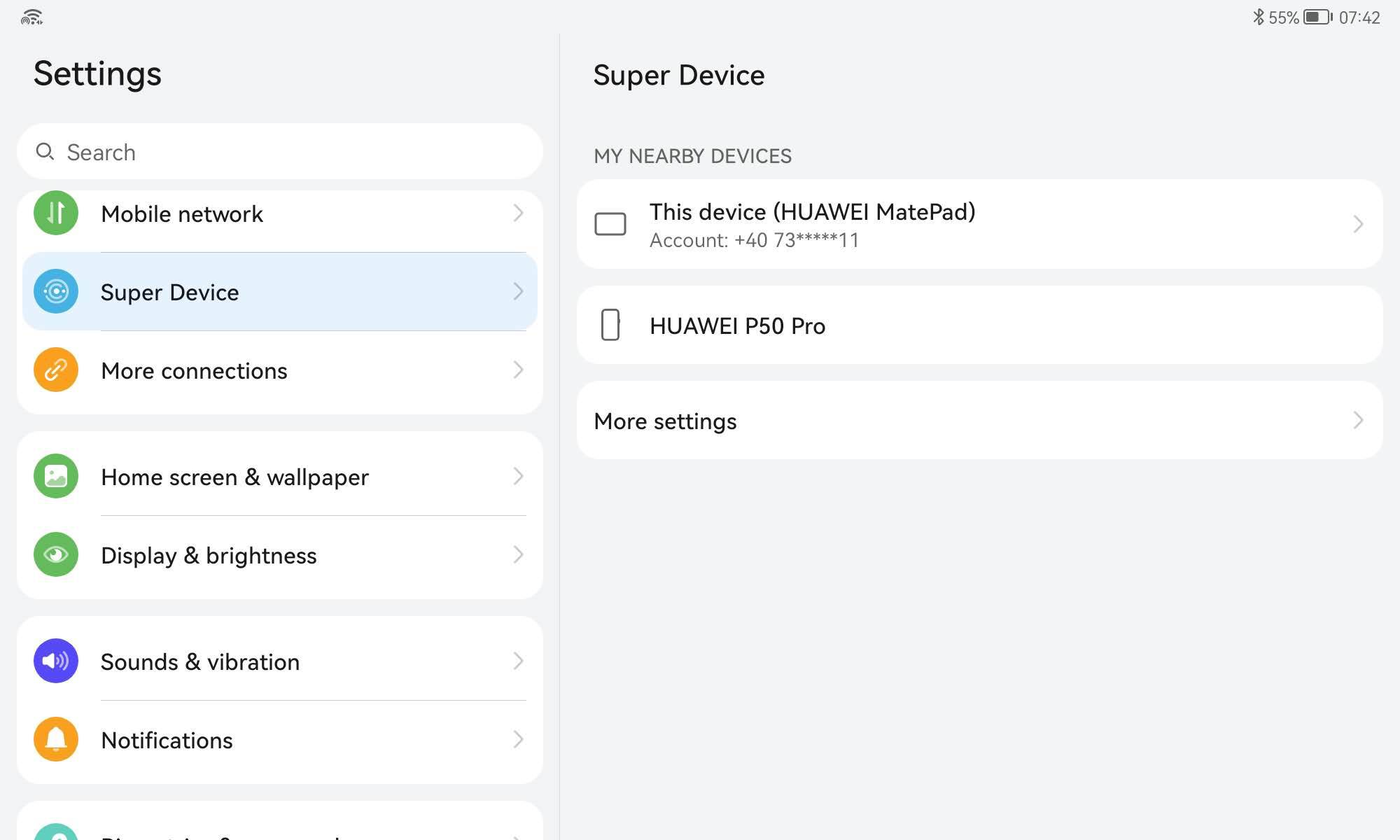This screenshot has height=840, width=1400.
Task: Open the Notifications row chevron
Action: (518, 739)
